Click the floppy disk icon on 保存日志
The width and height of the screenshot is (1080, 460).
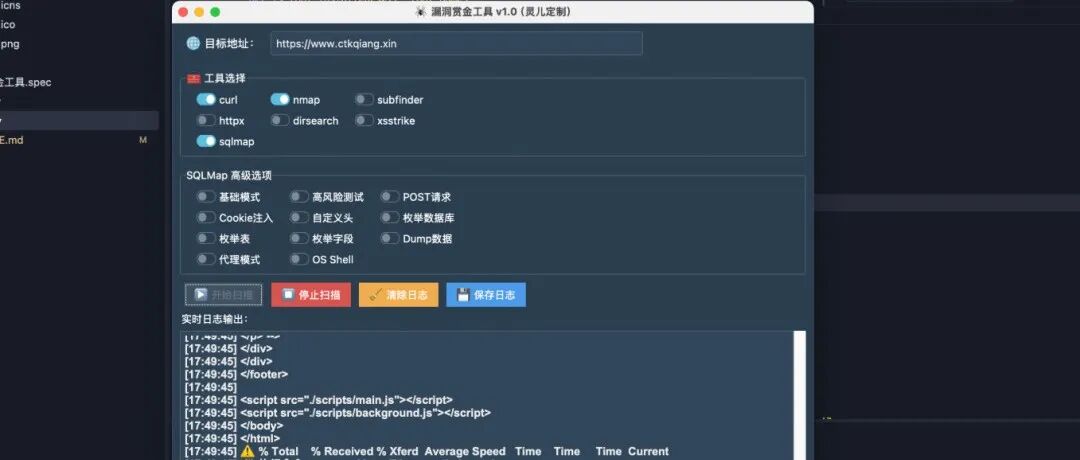point(464,295)
